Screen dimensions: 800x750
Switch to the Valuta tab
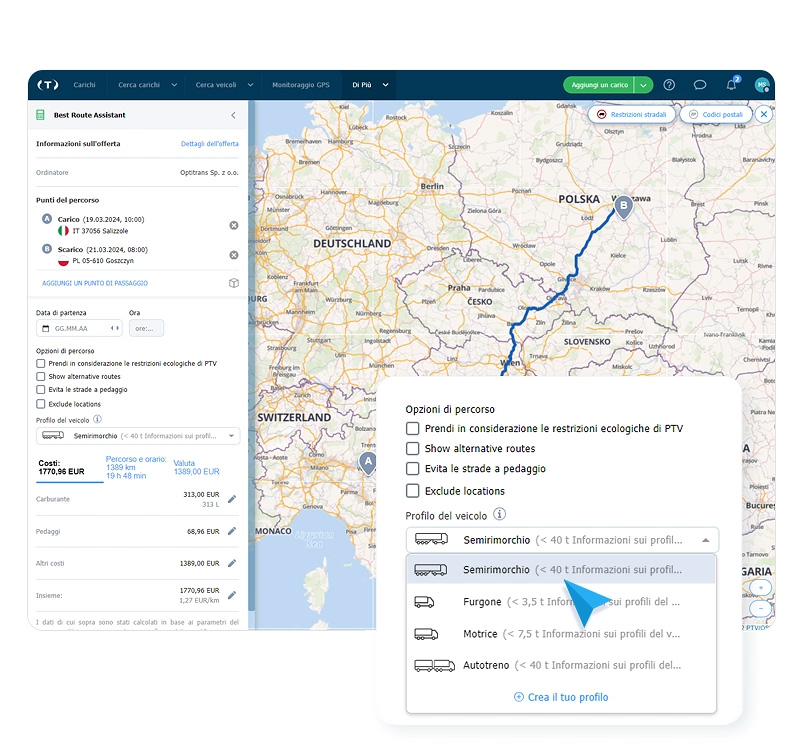click(196, 467)
